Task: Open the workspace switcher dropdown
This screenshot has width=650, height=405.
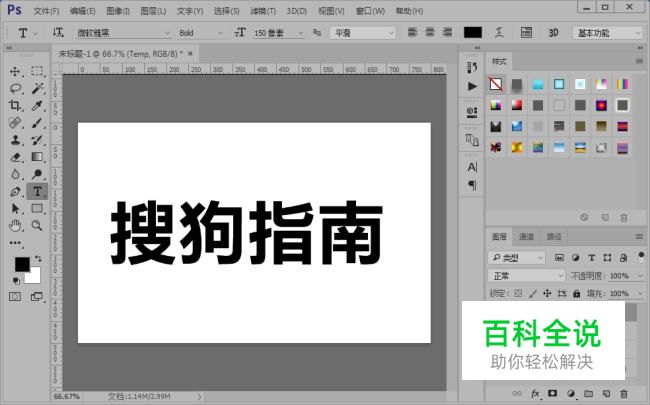Action: point(607,33)
